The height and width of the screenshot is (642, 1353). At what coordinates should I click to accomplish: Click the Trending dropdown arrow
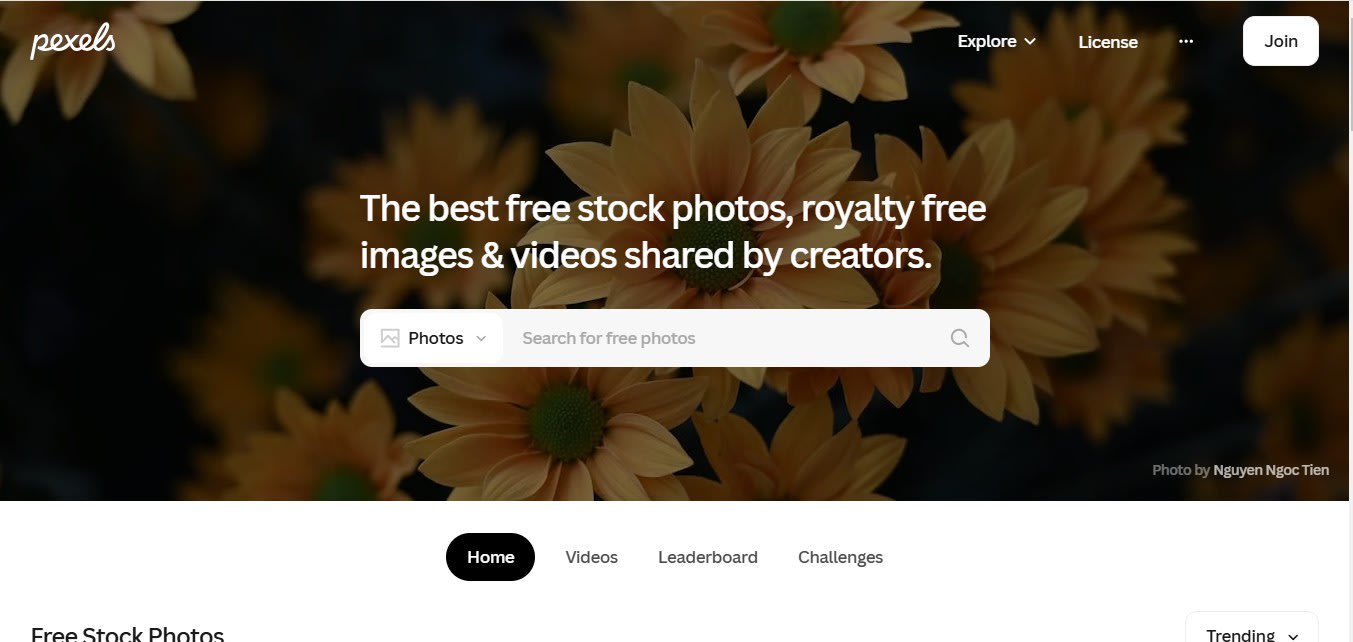(x=1293, y=636)
